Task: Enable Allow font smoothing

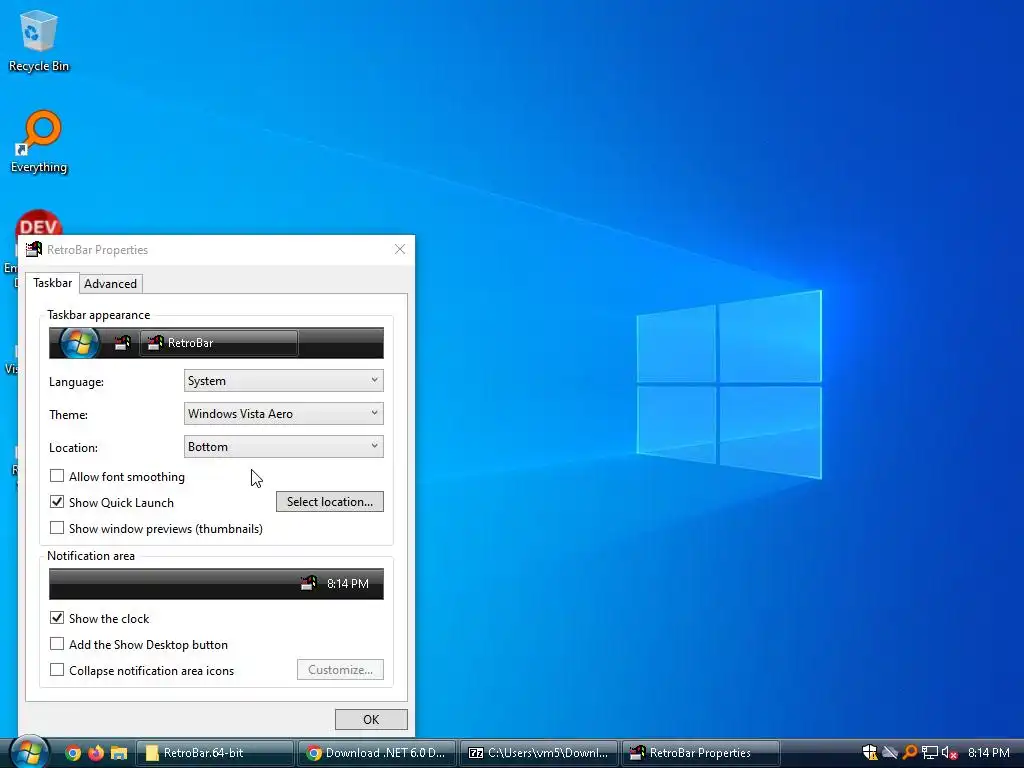Action: [57, 476]
